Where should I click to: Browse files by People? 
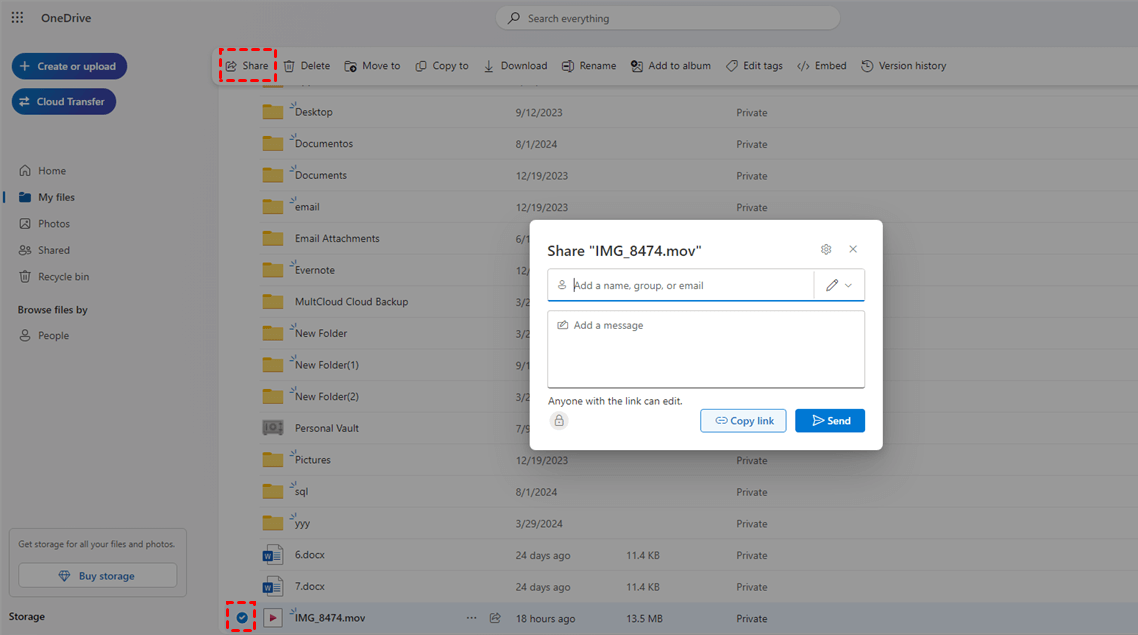(44, 335)
